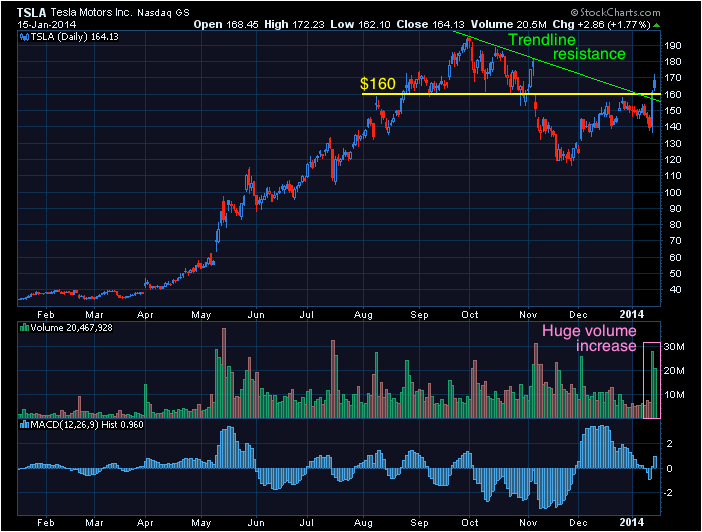Screen dimensions: 702x532
Task: Click the High value 172.23
Action: 308,25
